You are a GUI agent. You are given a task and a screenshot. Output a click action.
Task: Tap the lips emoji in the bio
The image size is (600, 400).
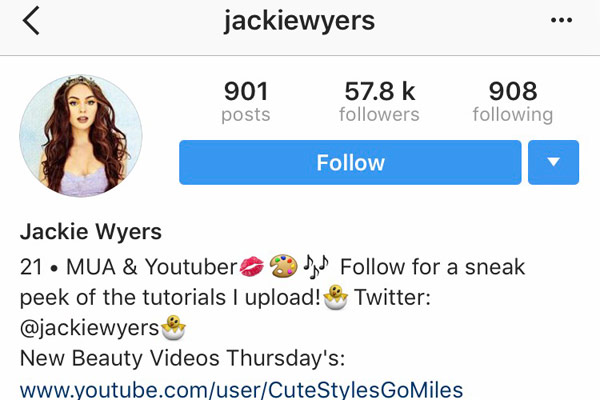point(251,267)
